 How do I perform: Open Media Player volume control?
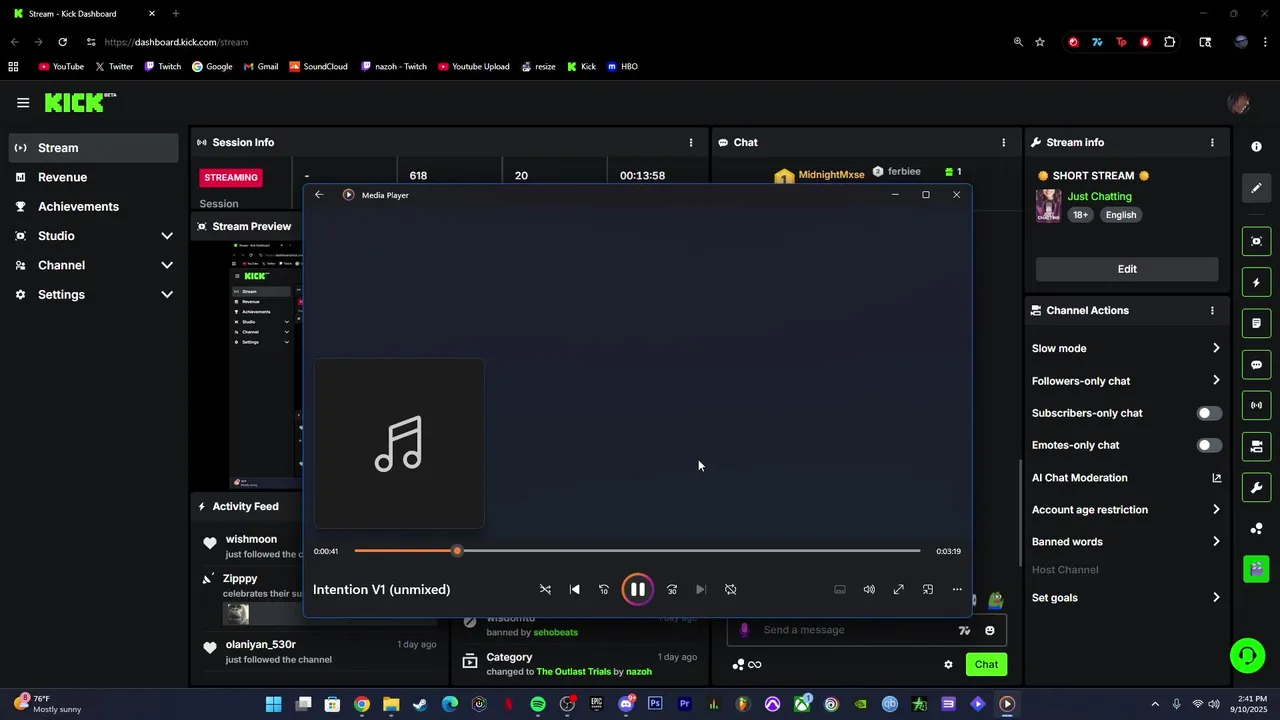[x=869, y=590]
